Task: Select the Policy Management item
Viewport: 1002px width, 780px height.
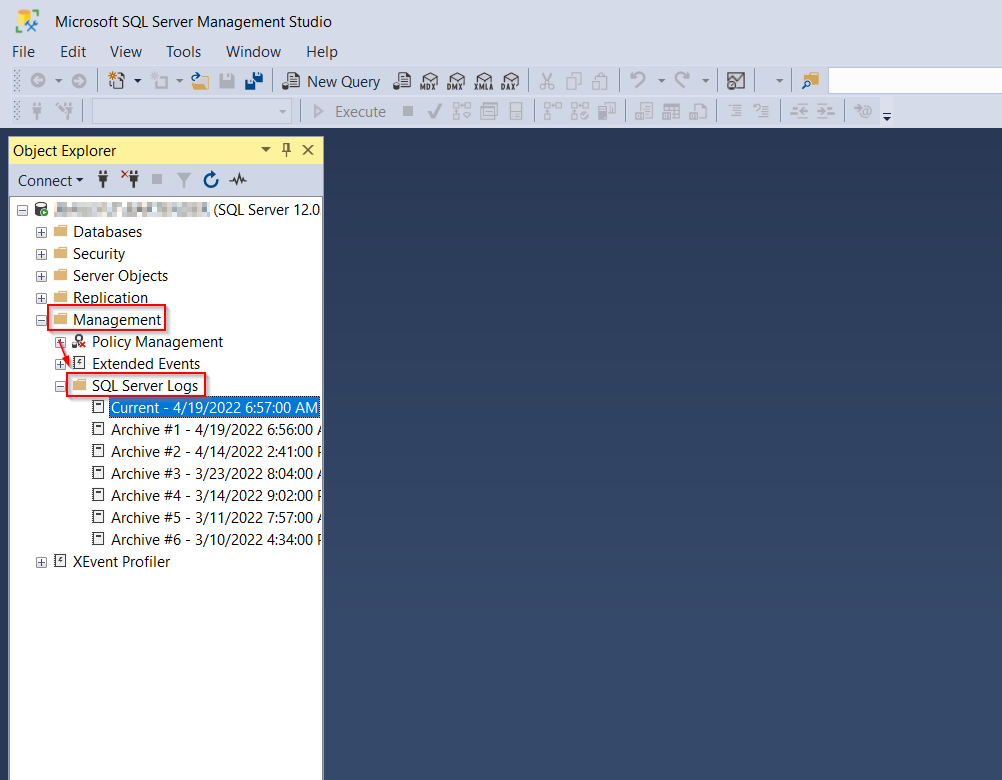Action: 157,342
